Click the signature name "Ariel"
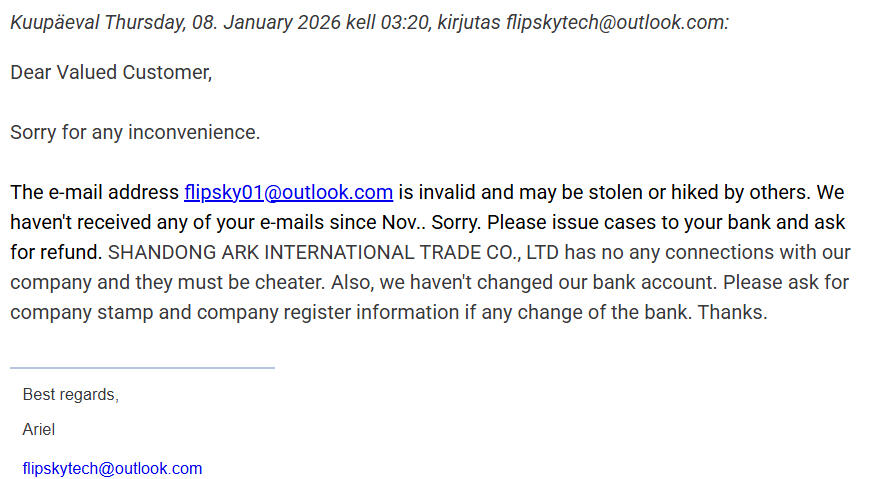872x479 pixels. (39, 430)
